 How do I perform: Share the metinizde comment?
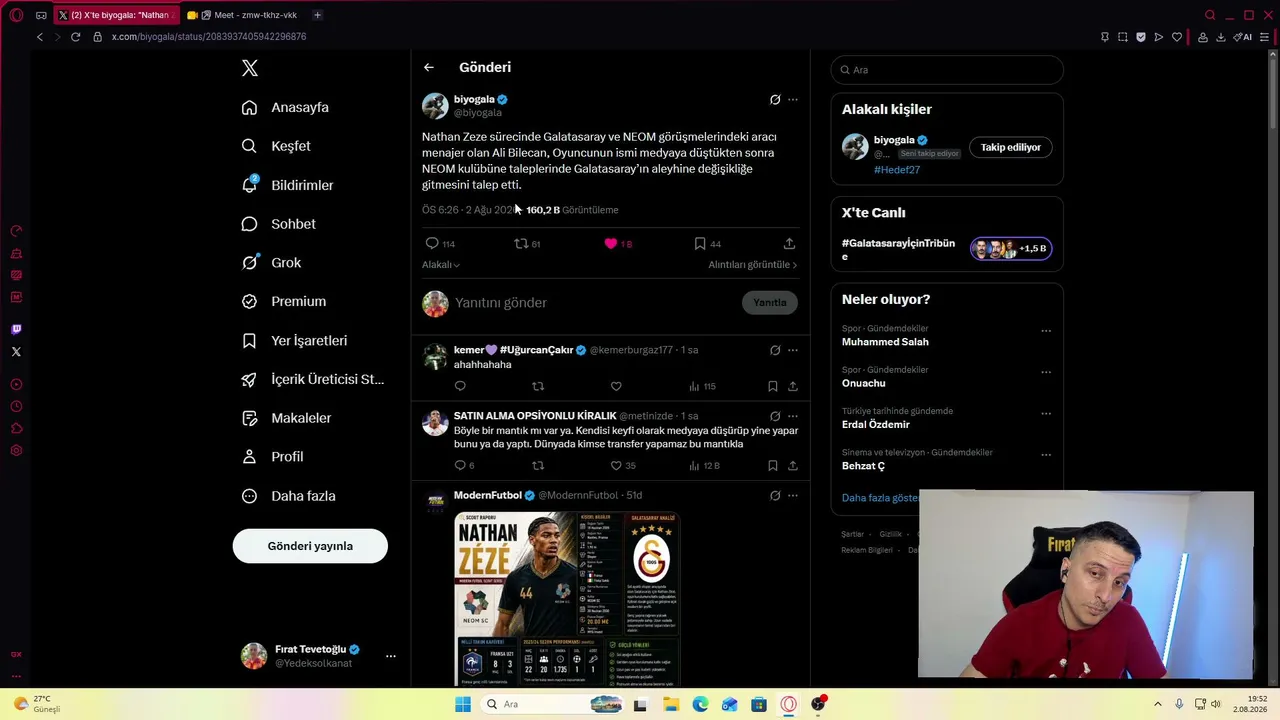[x=793, y=465]
